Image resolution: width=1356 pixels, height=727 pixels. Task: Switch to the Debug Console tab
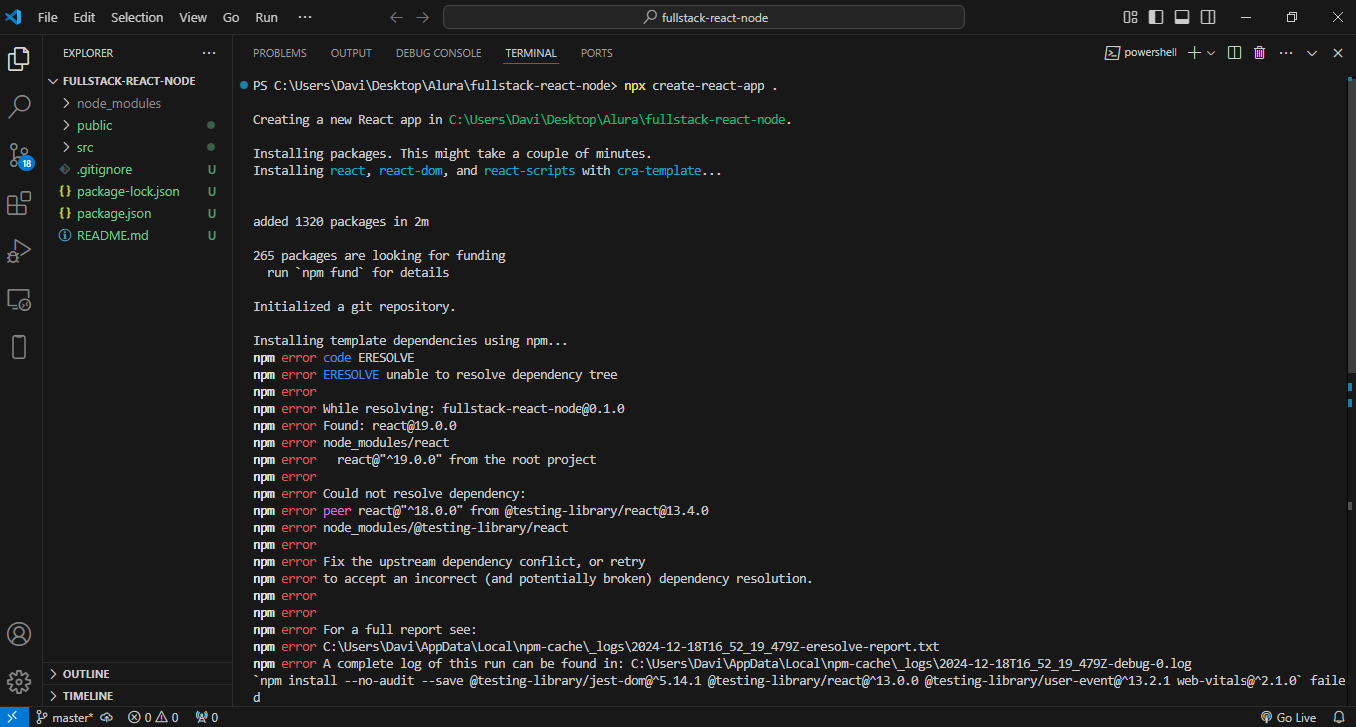pyautogui.click(x=438, y=53)
